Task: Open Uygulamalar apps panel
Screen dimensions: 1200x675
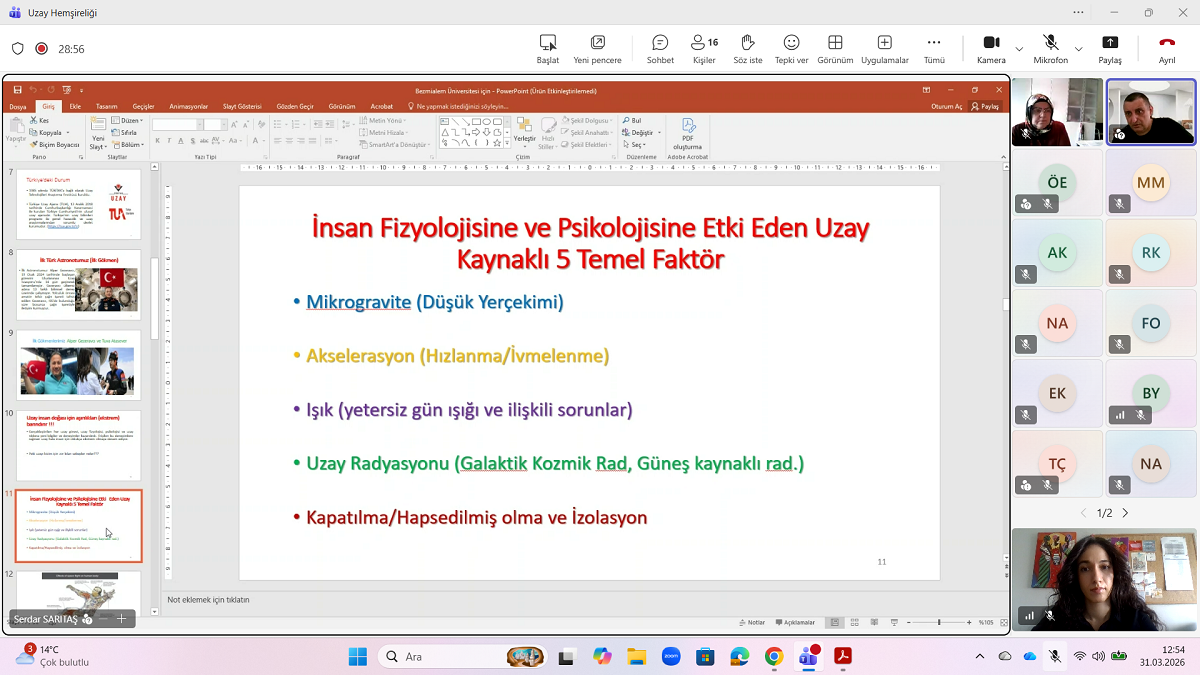Action: point(884,48)
